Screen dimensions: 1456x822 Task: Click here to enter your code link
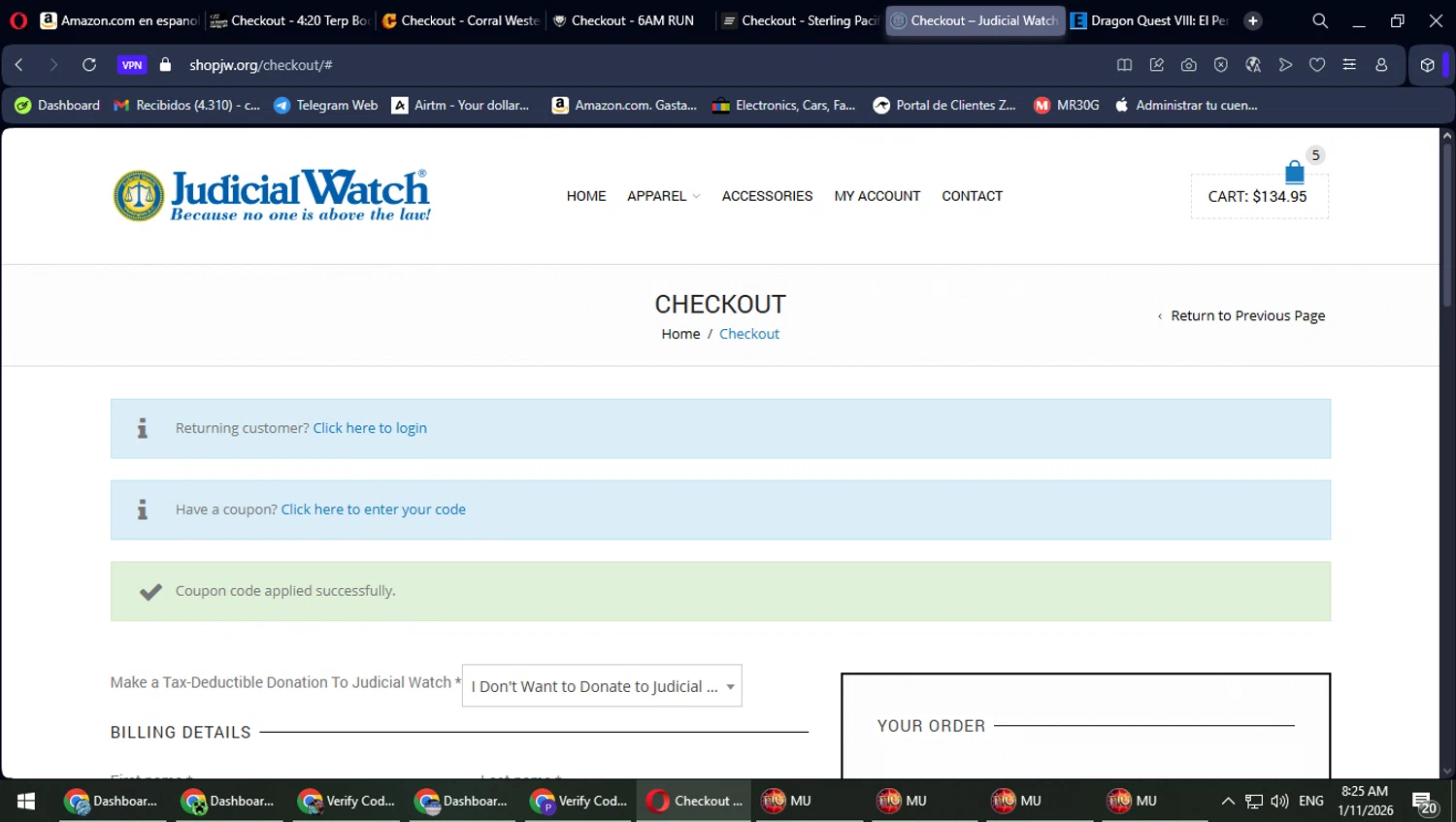[374, 510]
